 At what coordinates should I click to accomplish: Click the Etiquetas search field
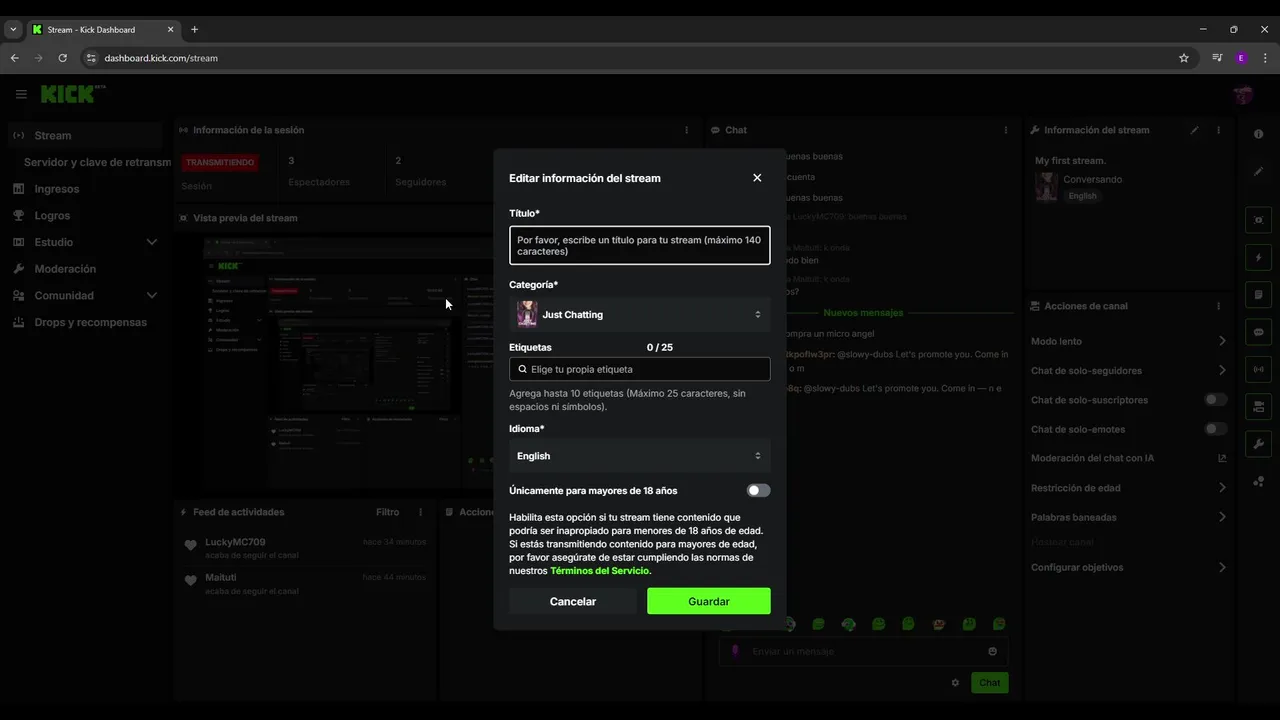point(640,369)
